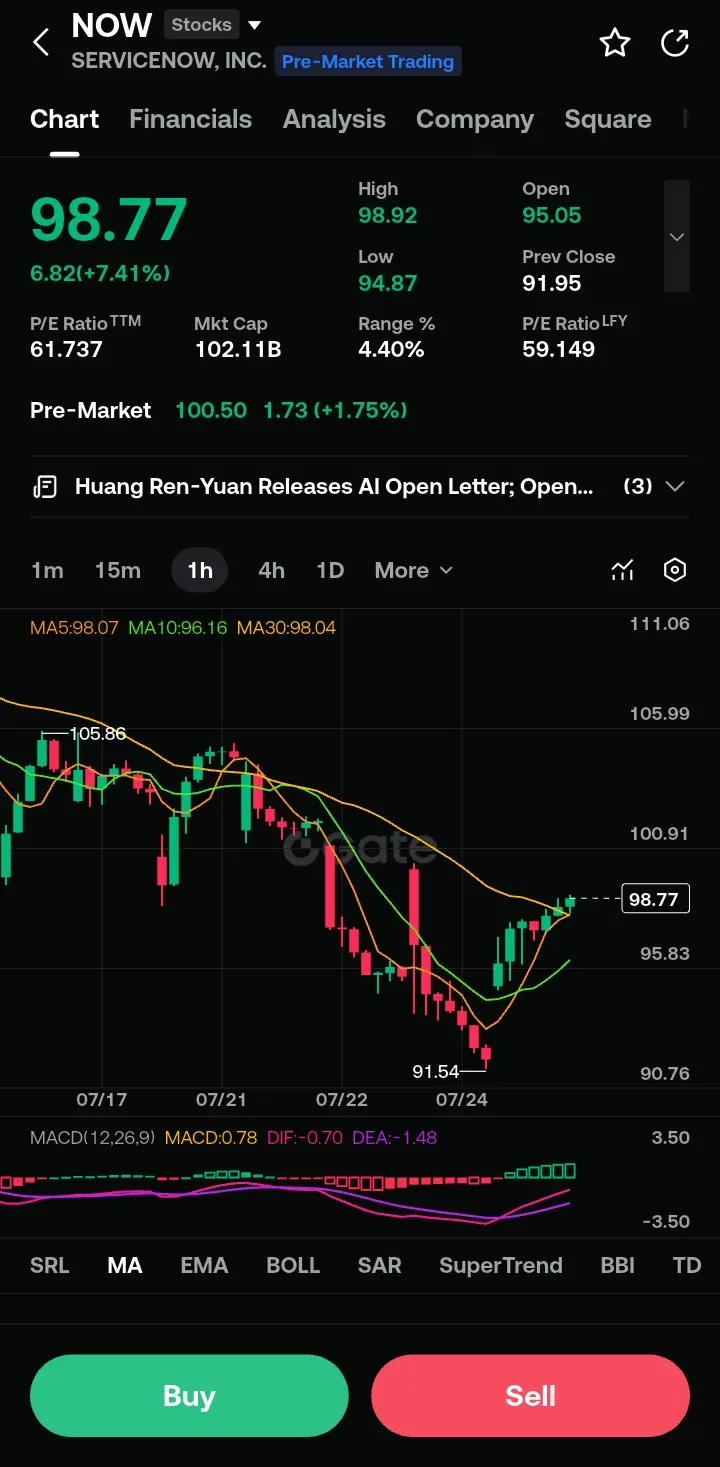The width and height of the screenshot is (720, 1467).
Task: Tap the Range % 4.40% value
Action: tap(392, 350)
